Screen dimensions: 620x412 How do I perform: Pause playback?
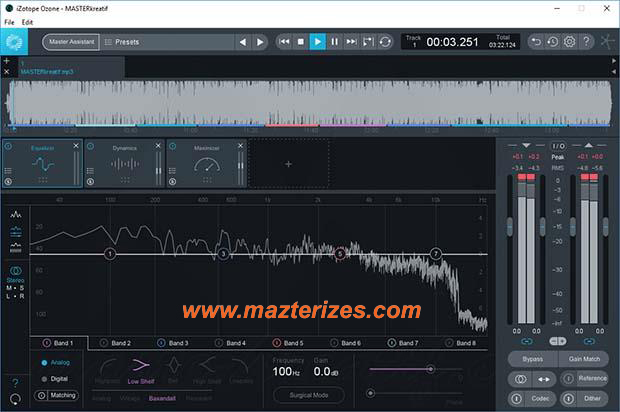pos(335,42)
